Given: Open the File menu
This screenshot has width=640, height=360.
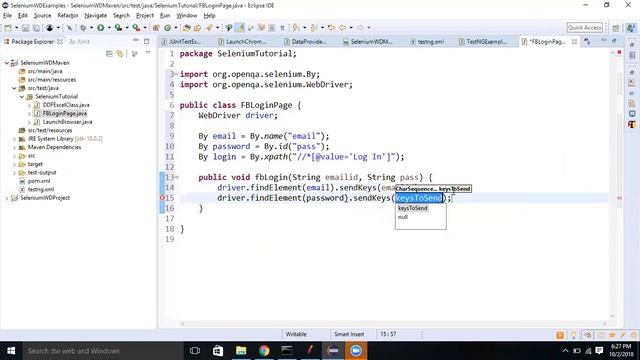Looking at the screenshot, I should (7, 16).
